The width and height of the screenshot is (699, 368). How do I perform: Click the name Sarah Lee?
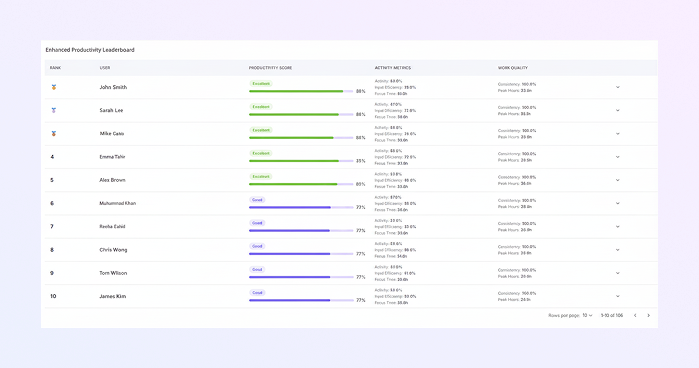(x=111, y=111)
